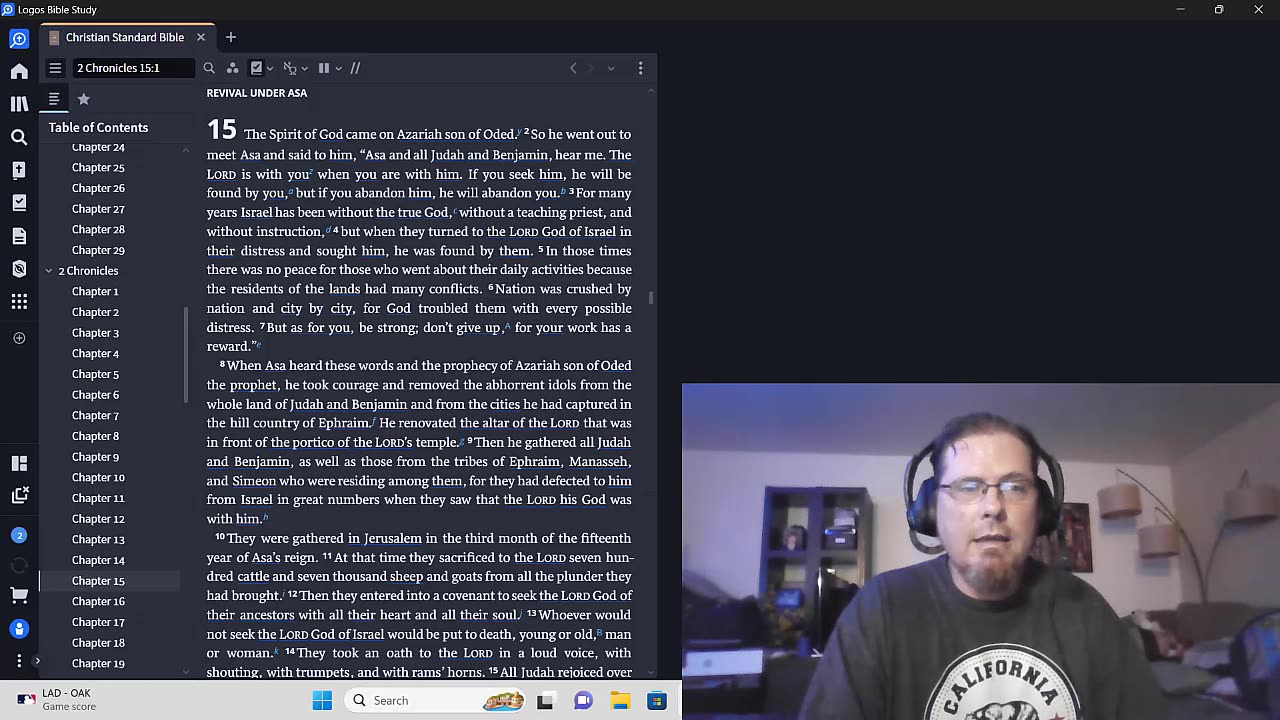The height and width of the screenshot is (720, 1280).
Task: Click the Bible text pane scrollbar marker
Action: point(651,298)
